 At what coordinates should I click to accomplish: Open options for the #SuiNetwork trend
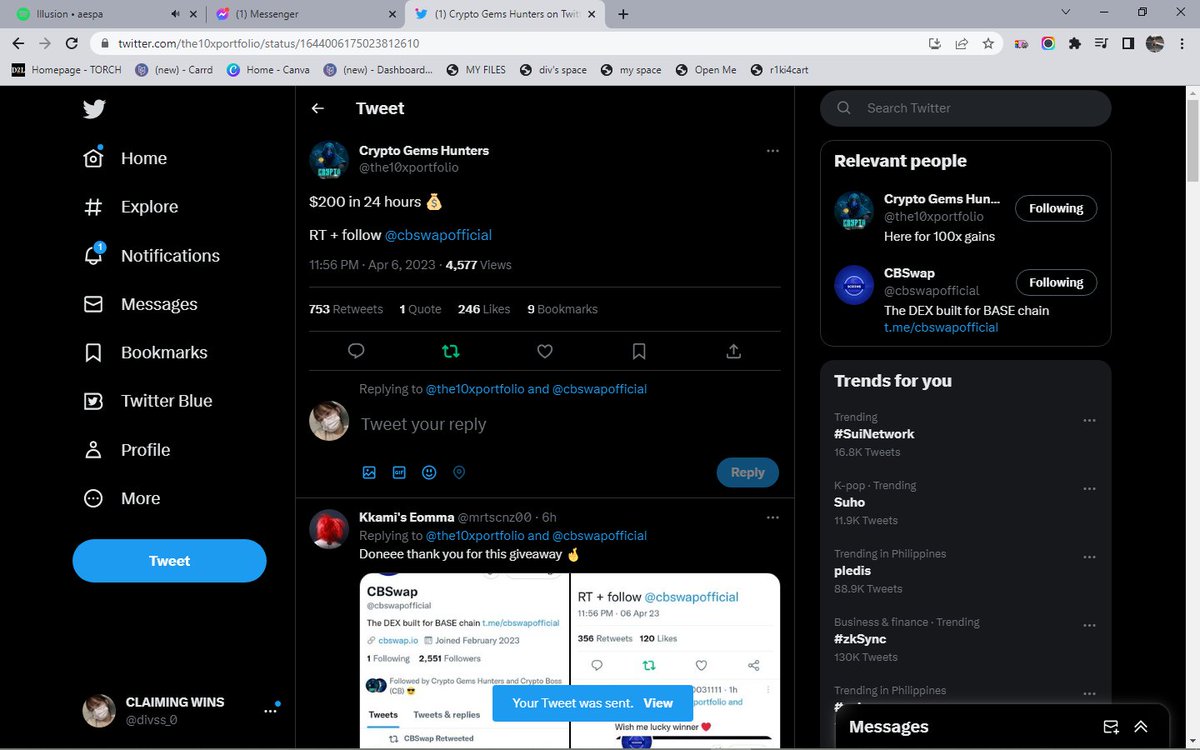tap(1089, 420)
